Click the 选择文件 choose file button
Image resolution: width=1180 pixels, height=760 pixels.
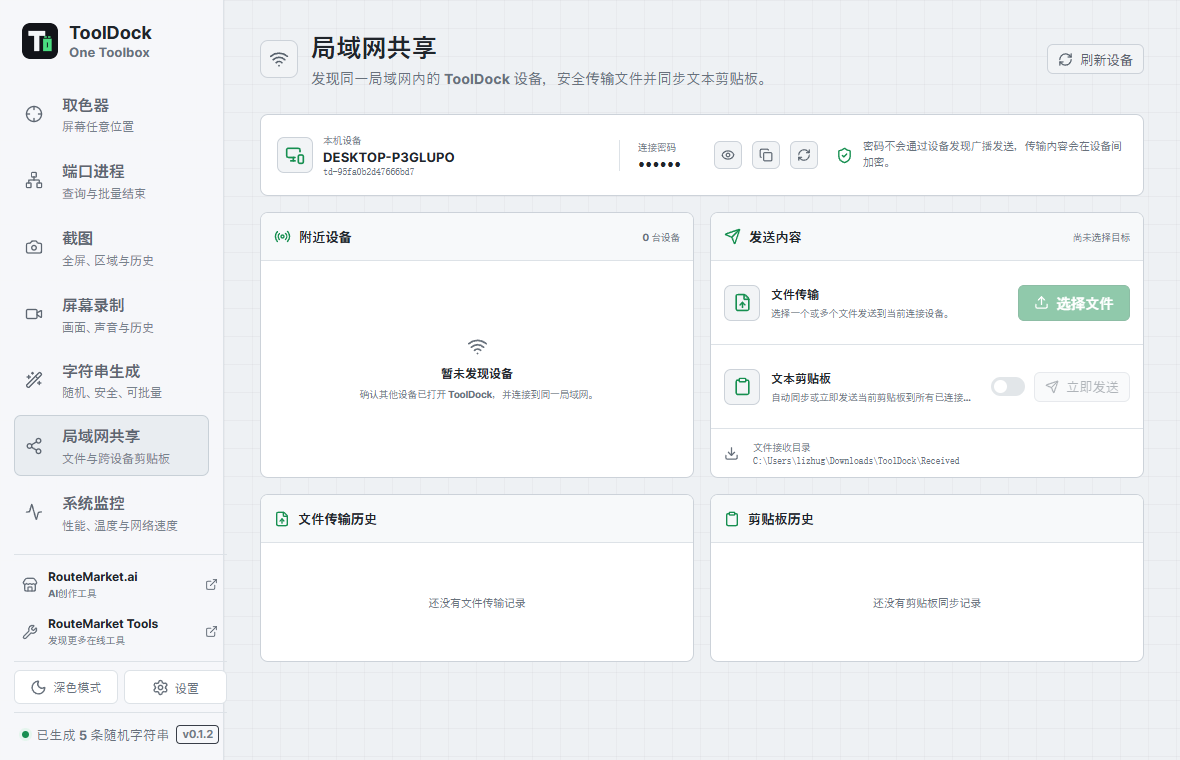(1074, 303)
